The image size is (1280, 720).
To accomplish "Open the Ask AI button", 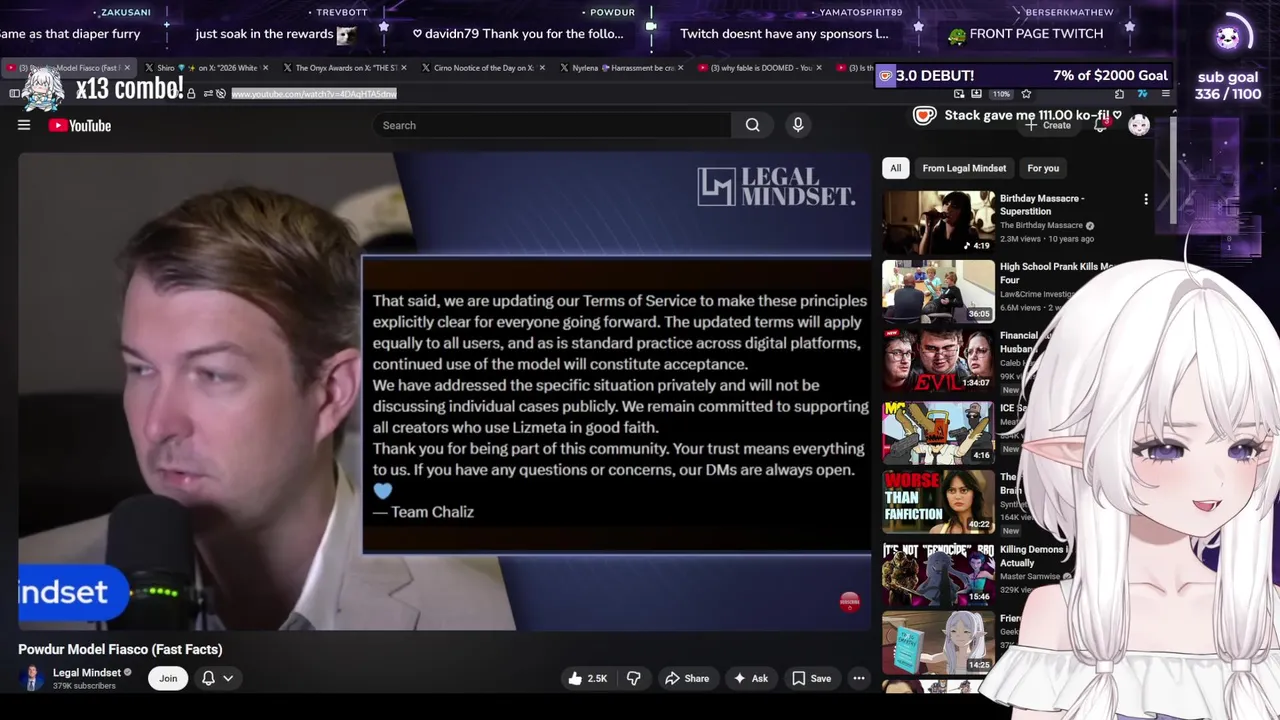I will click(x=750, y=678).
